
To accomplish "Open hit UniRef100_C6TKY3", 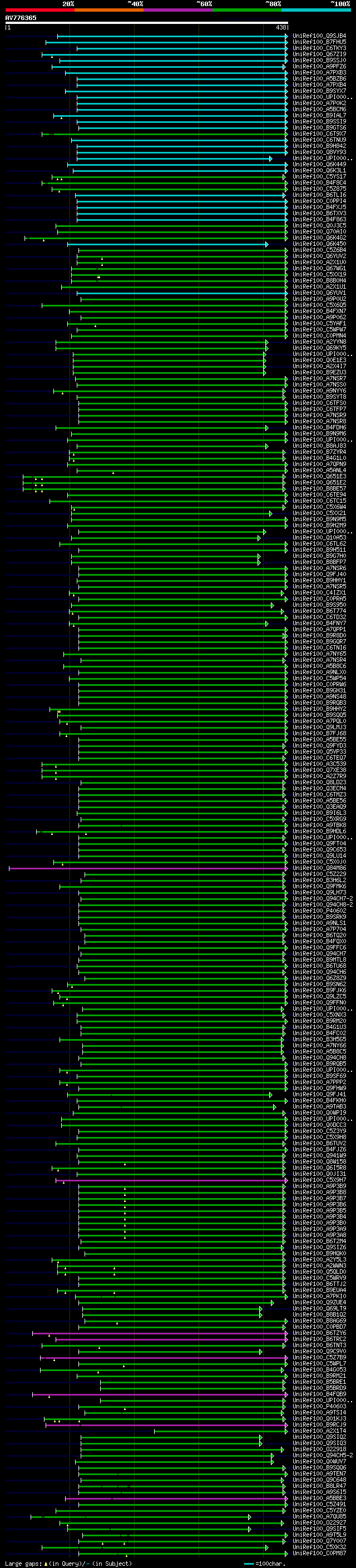I will (x=319, y=48).
